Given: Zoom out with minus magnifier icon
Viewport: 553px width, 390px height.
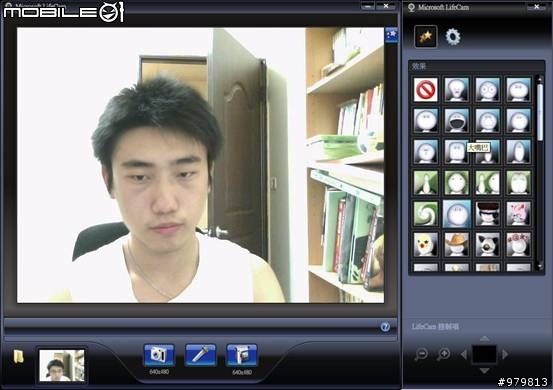Looking at the screenshot, I should (421, 354).
